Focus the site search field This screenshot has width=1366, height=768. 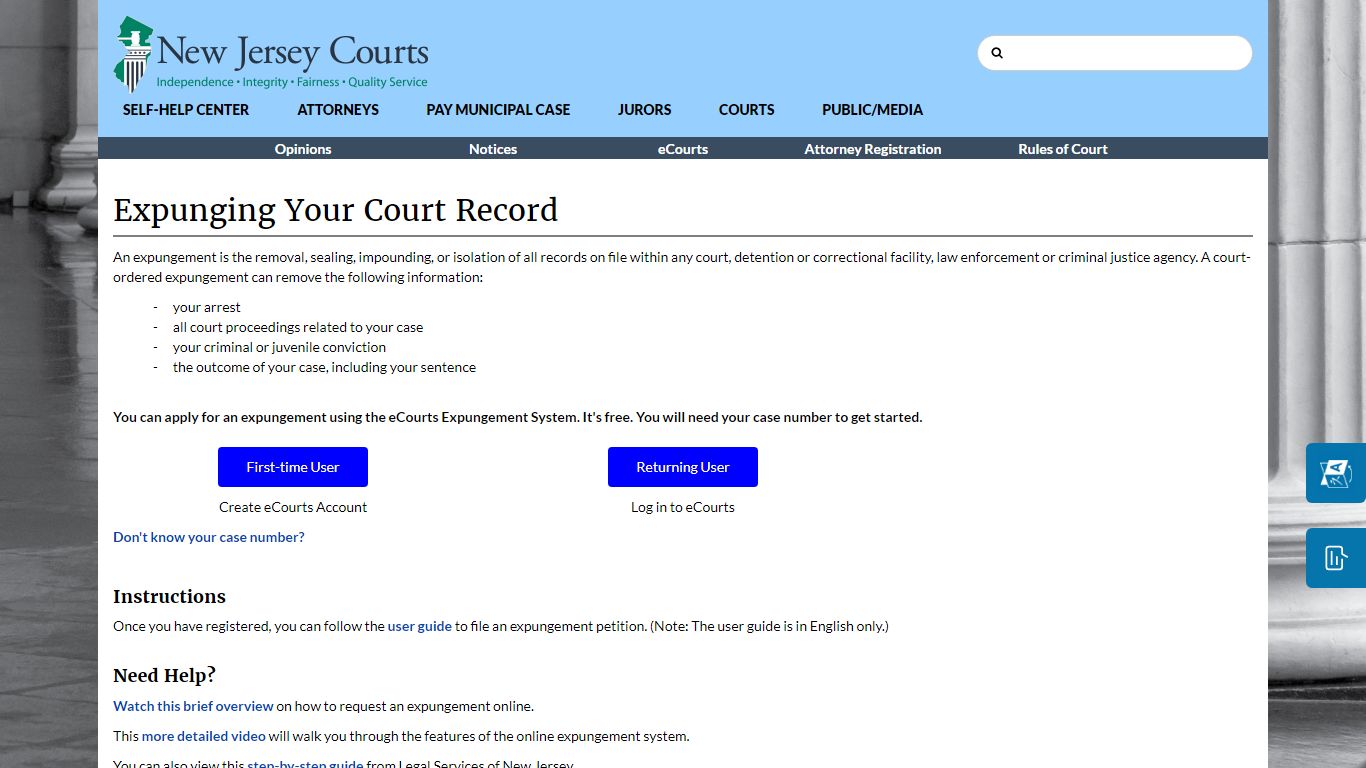[x=1115, y=53]
